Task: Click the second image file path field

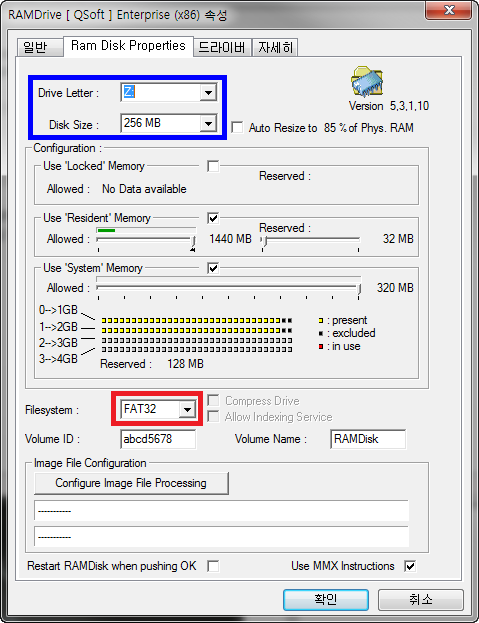Action: (x=222, y=537)
